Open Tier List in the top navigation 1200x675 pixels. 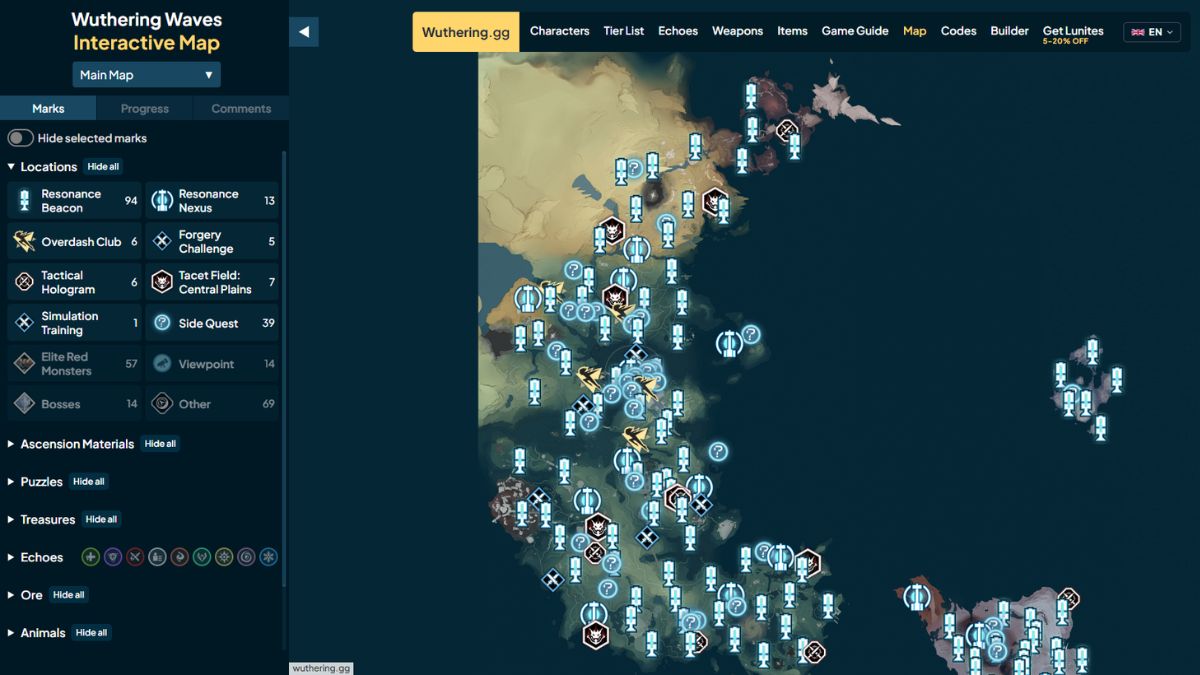tap(624, 31)
